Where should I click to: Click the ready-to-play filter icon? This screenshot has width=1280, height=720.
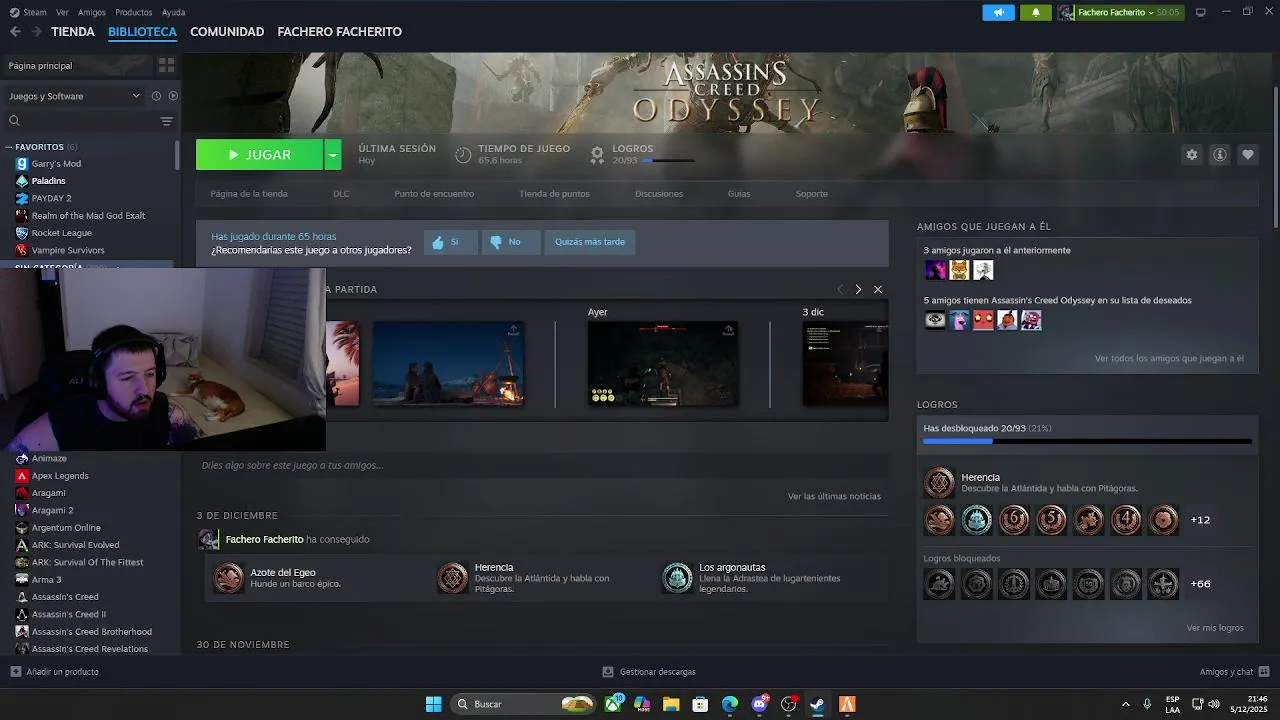pos(173,96)
